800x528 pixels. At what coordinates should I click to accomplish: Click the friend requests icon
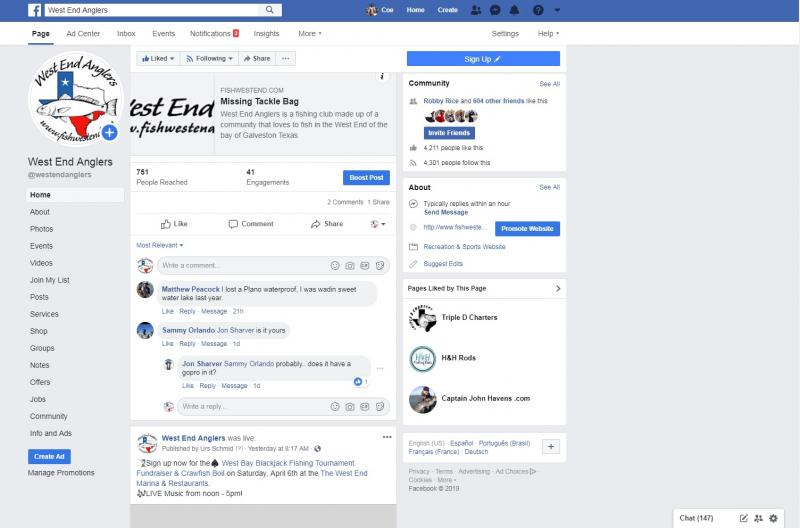[476, 10]
